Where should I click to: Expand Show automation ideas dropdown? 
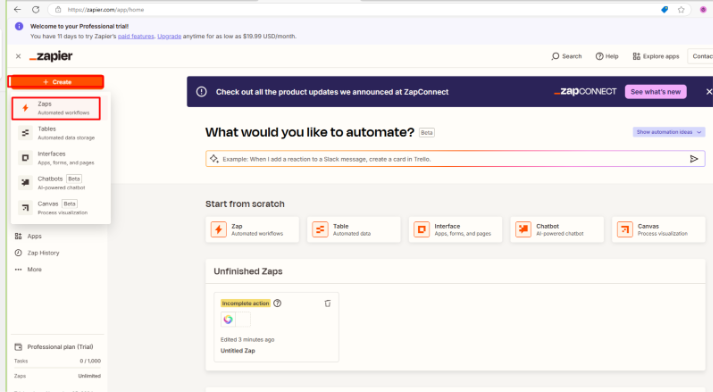668,132
